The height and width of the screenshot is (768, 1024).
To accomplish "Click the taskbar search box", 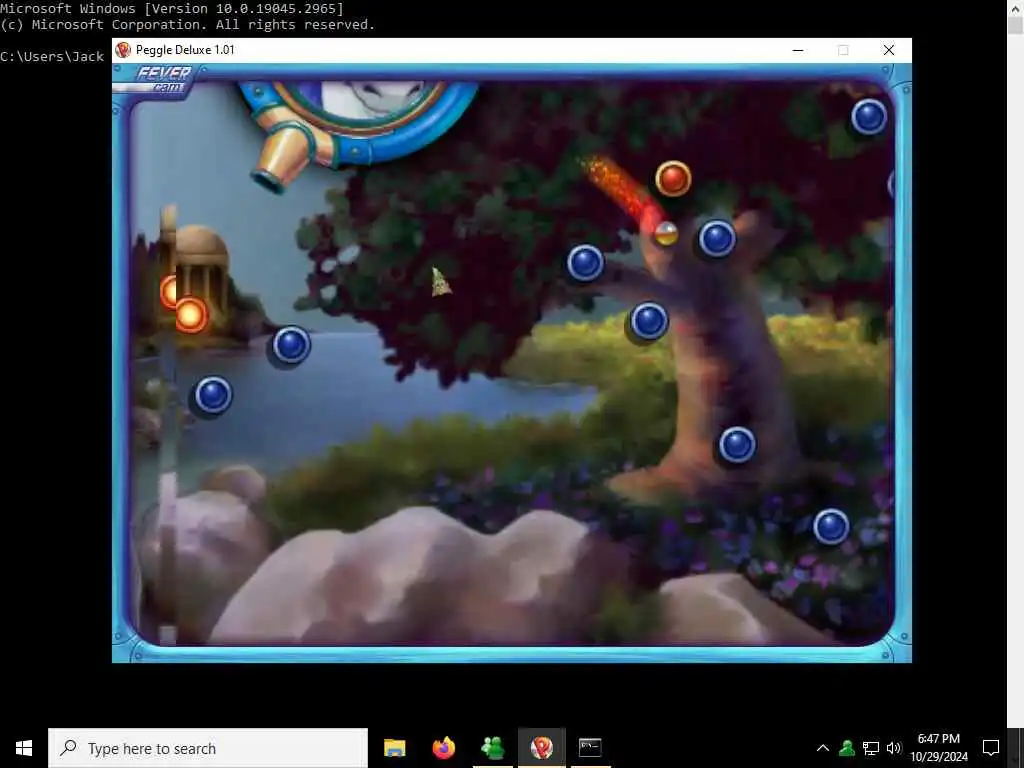I will 208,748.
